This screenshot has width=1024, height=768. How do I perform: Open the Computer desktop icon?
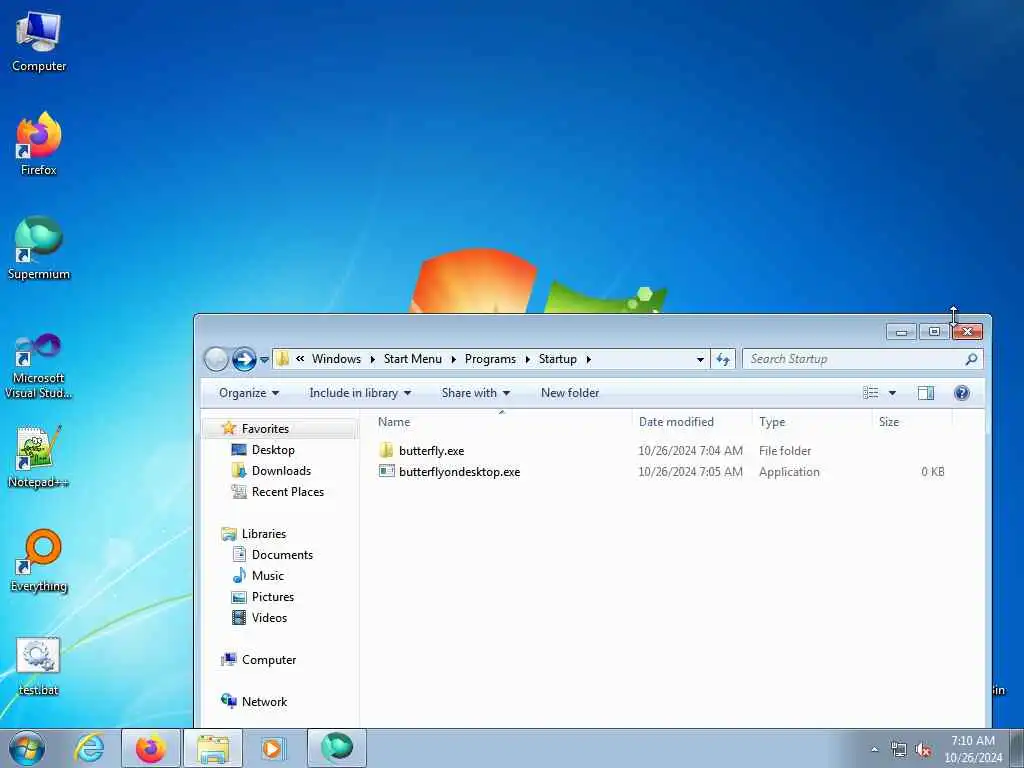[39, 42]
